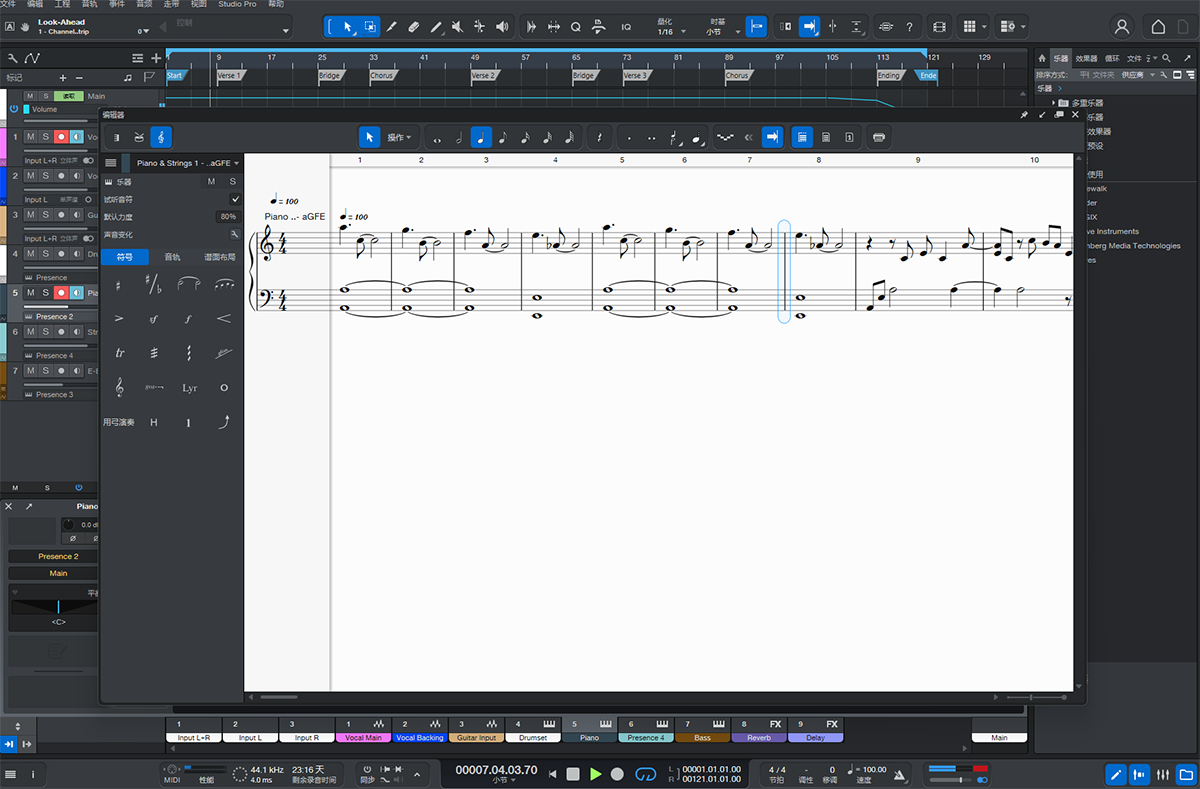
Task: Solo track 6
Action: [45, 331]
